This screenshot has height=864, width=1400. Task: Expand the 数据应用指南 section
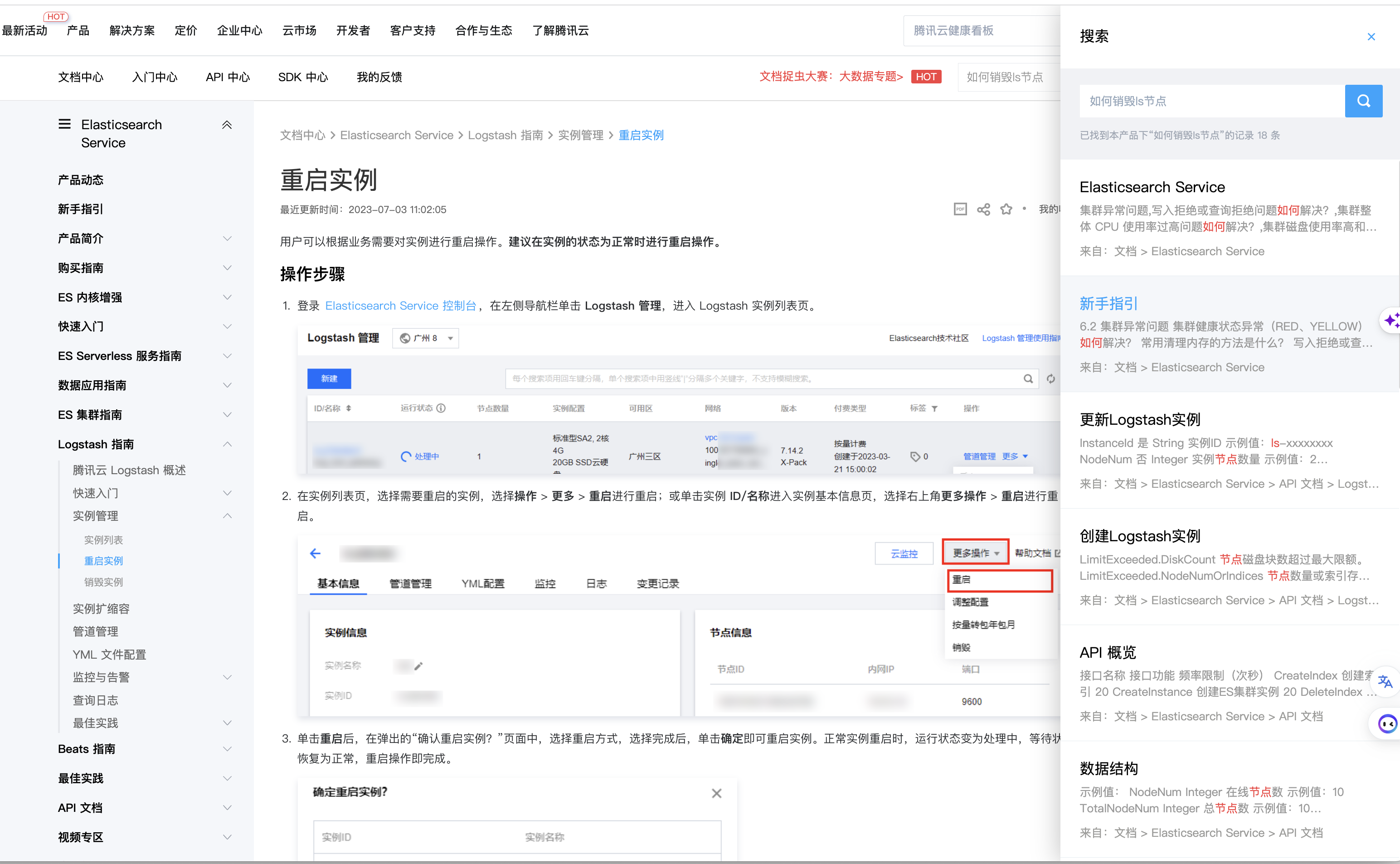click(x=227, y=385)
